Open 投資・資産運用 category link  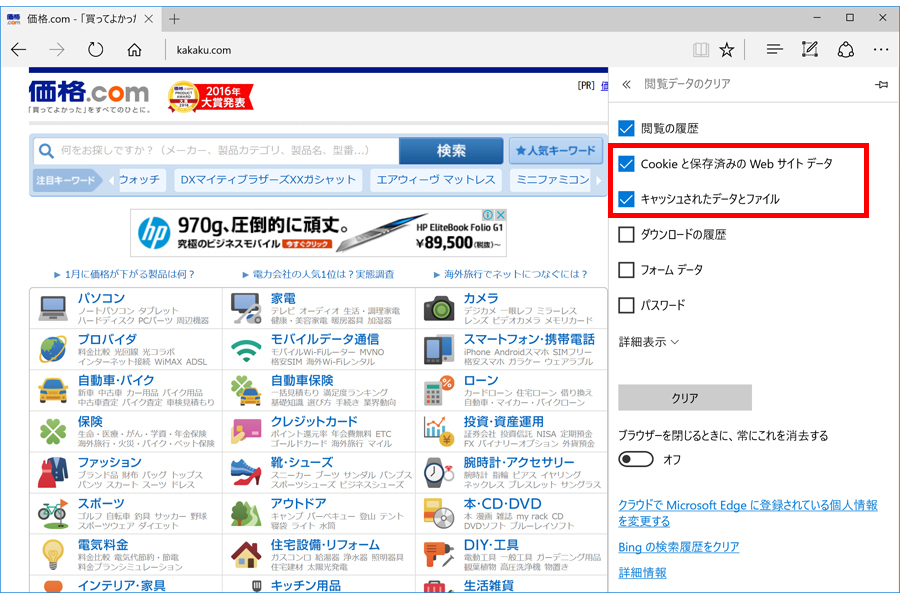503,421
